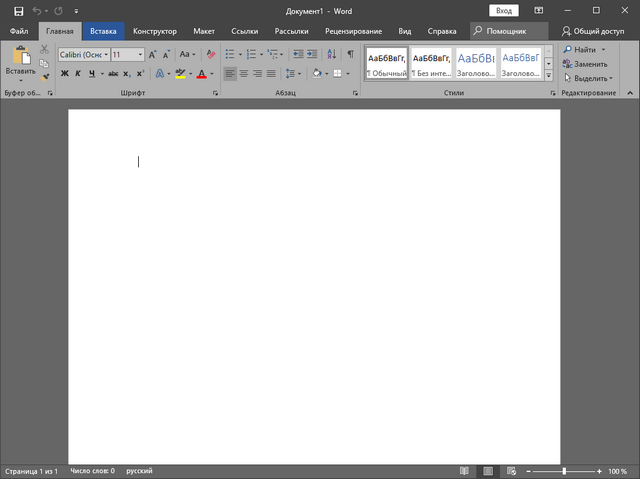This screenshot has width=640, height=479.
Task: Expand the Styles gallery more arrow
Action: coord(549,77)
